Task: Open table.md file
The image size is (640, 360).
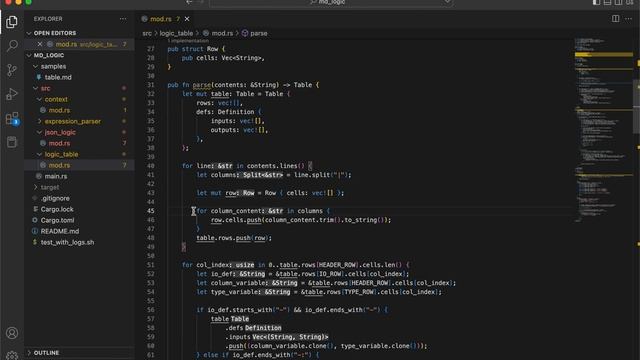Action: coord(58,77)
